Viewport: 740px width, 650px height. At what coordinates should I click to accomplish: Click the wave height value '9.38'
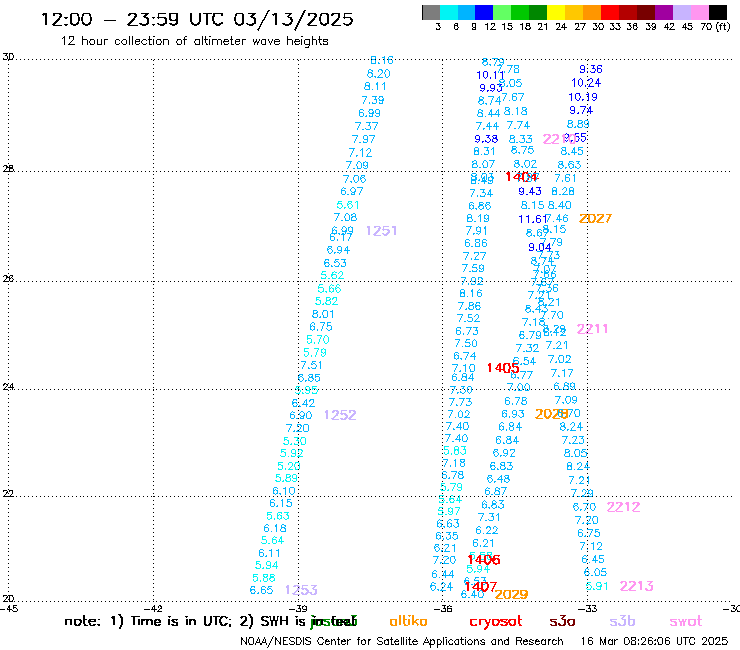(x=486, y=139)
